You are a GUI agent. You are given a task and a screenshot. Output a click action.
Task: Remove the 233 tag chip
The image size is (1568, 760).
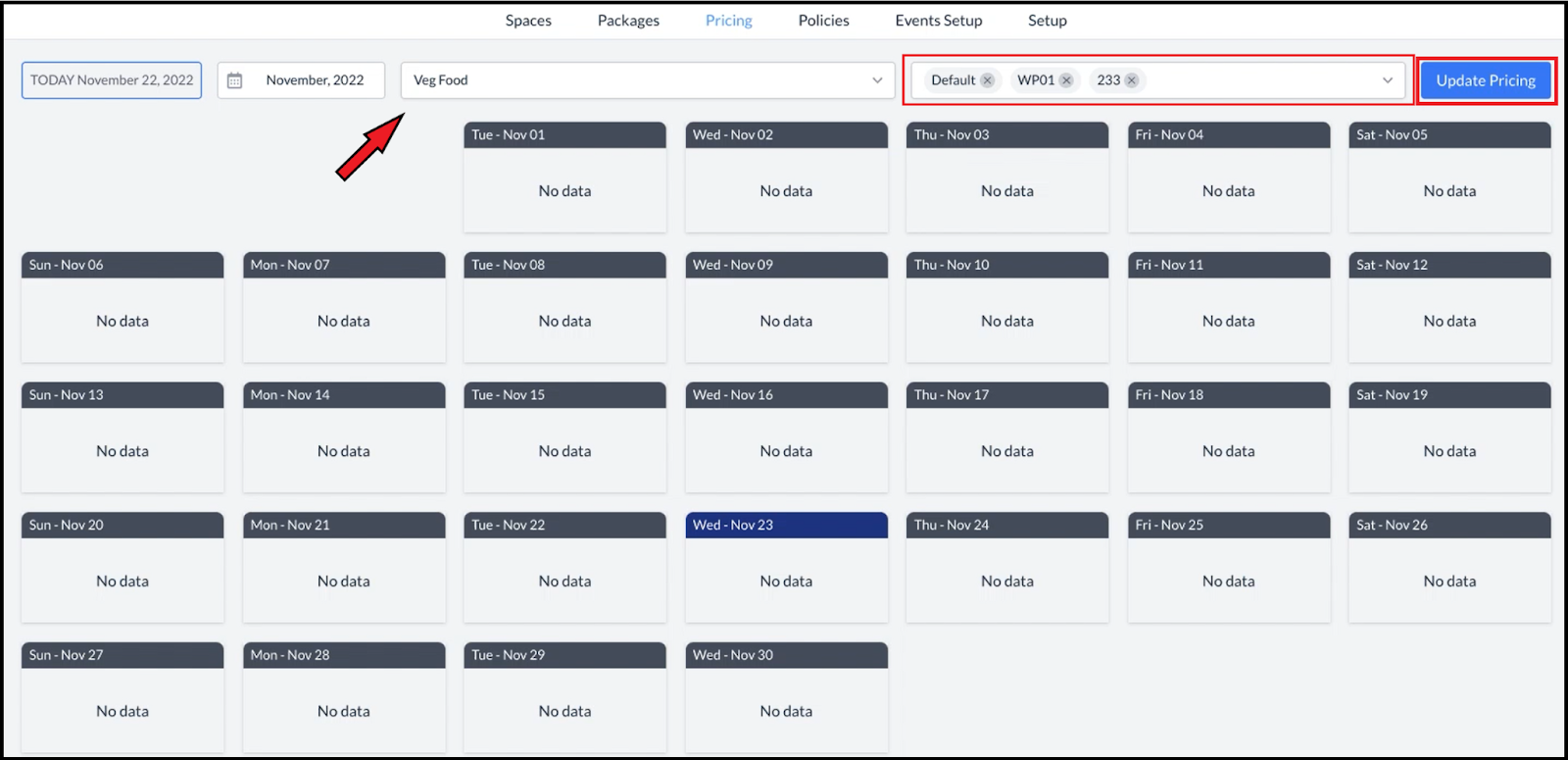[1132, 80]
